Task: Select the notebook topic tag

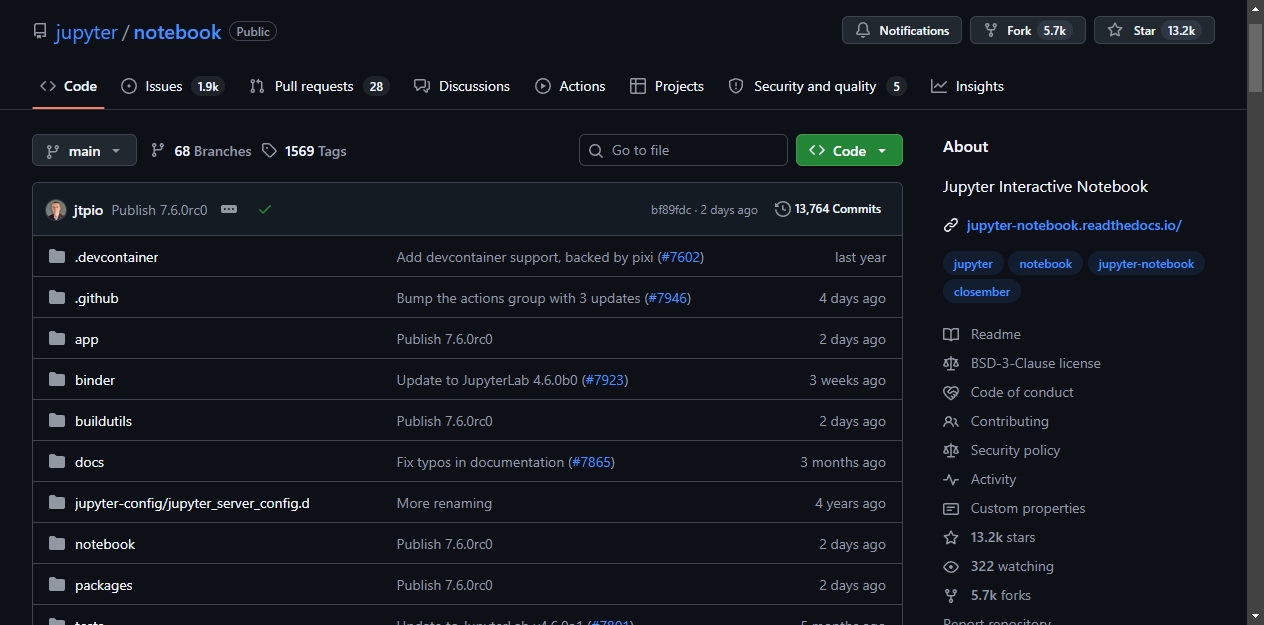Action: tap(1046, 264)
